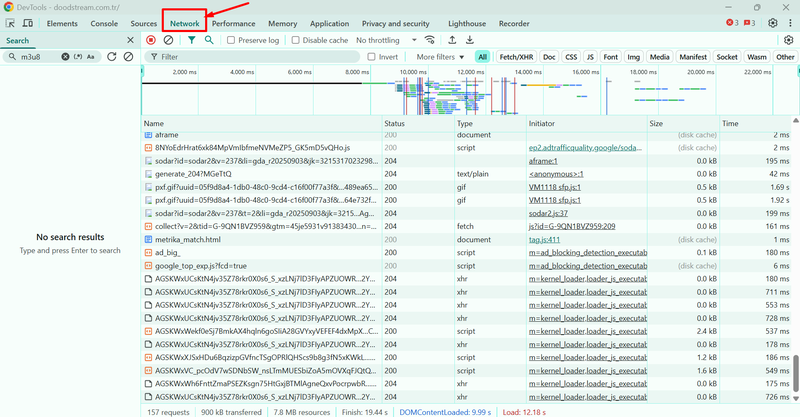Open the Application tab

329,23
